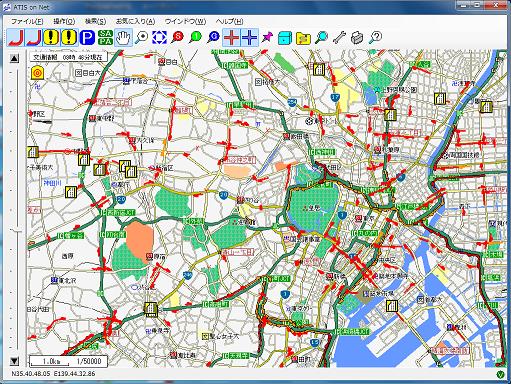Open the 検索(S) menu
The image size is (511, 384).
[x=95, y=21]
